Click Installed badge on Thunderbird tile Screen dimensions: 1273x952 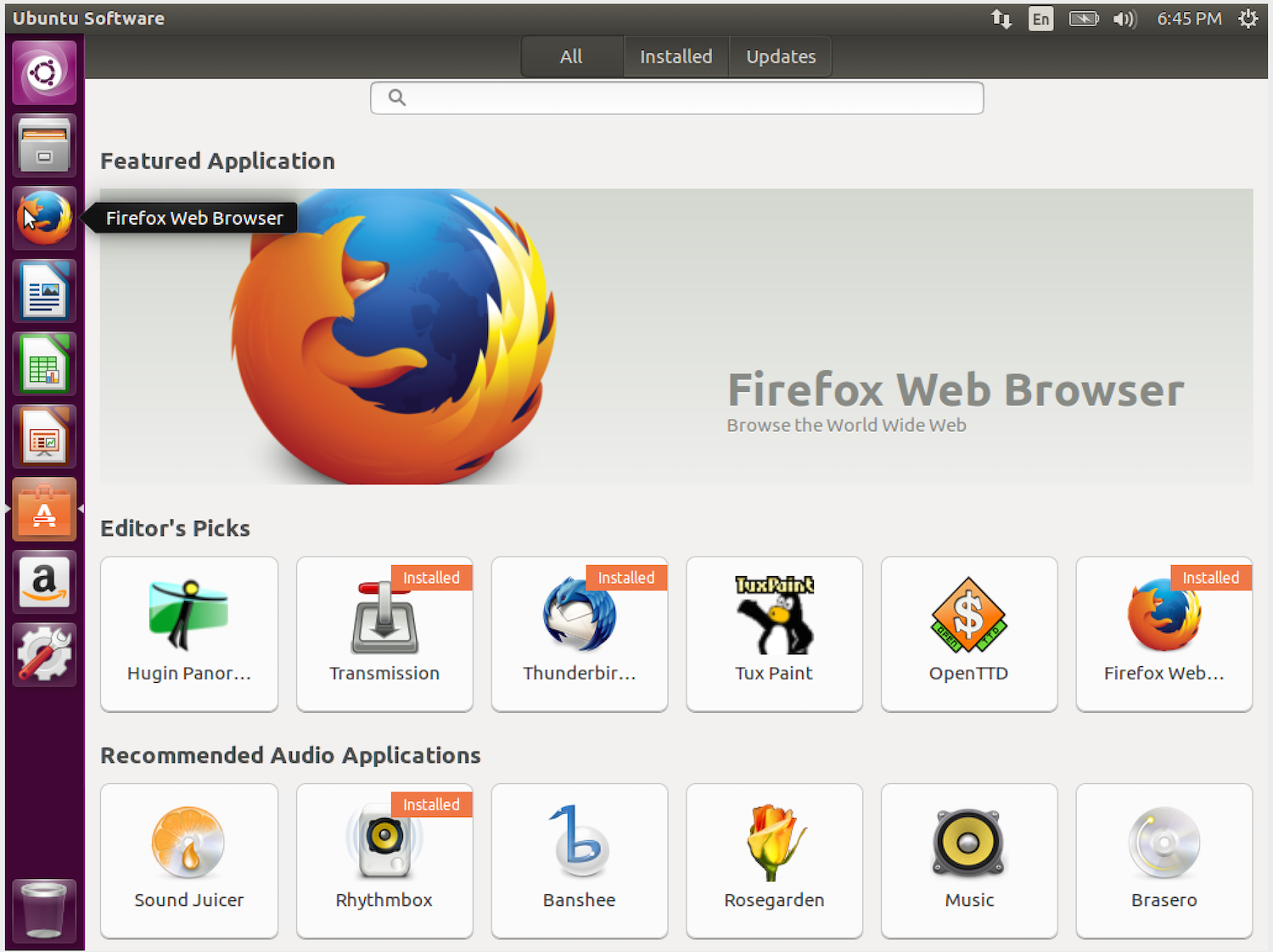point(626,578)
